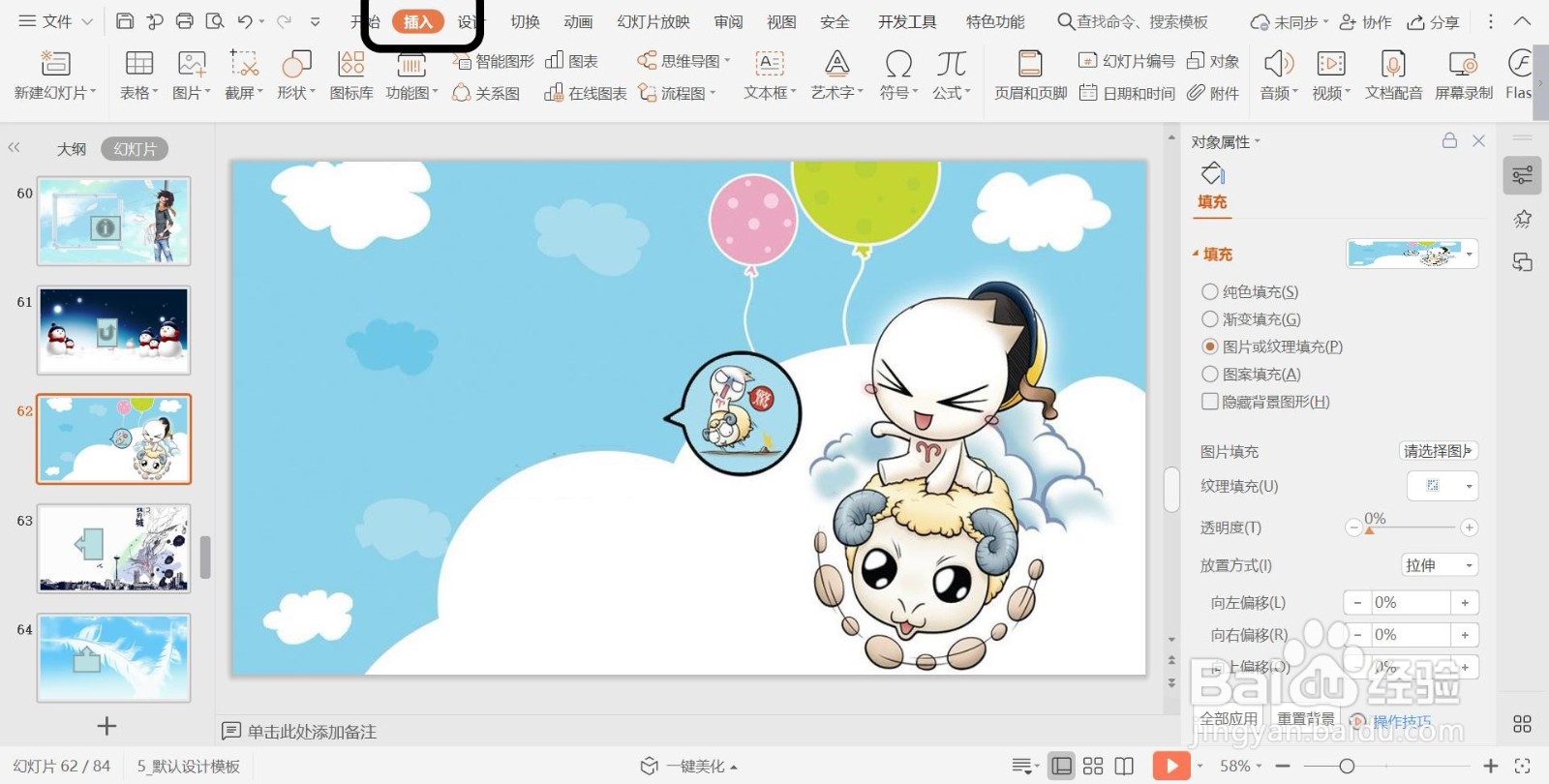Select 图片或纹理填充 picture fill radio button
Screen dimensions: 1549x784
click(1210, 346)
